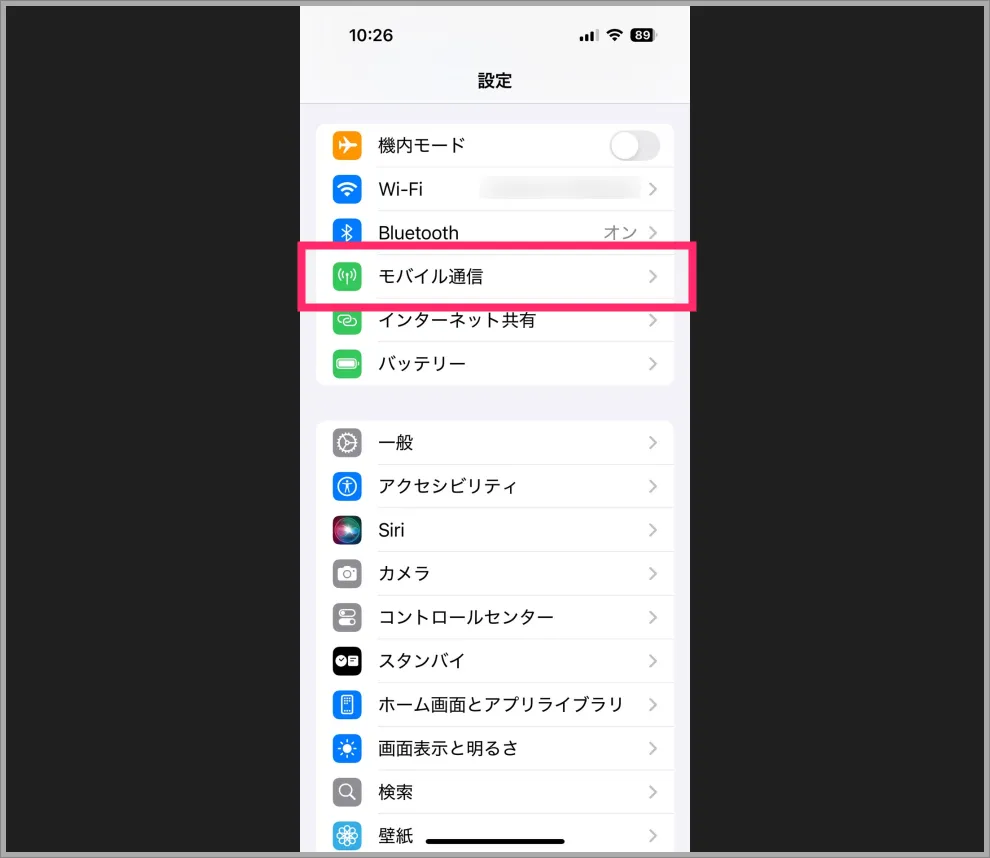The image size is (990, 858).
Task: Open コントロールセンター settings
Action: [495, 617]
